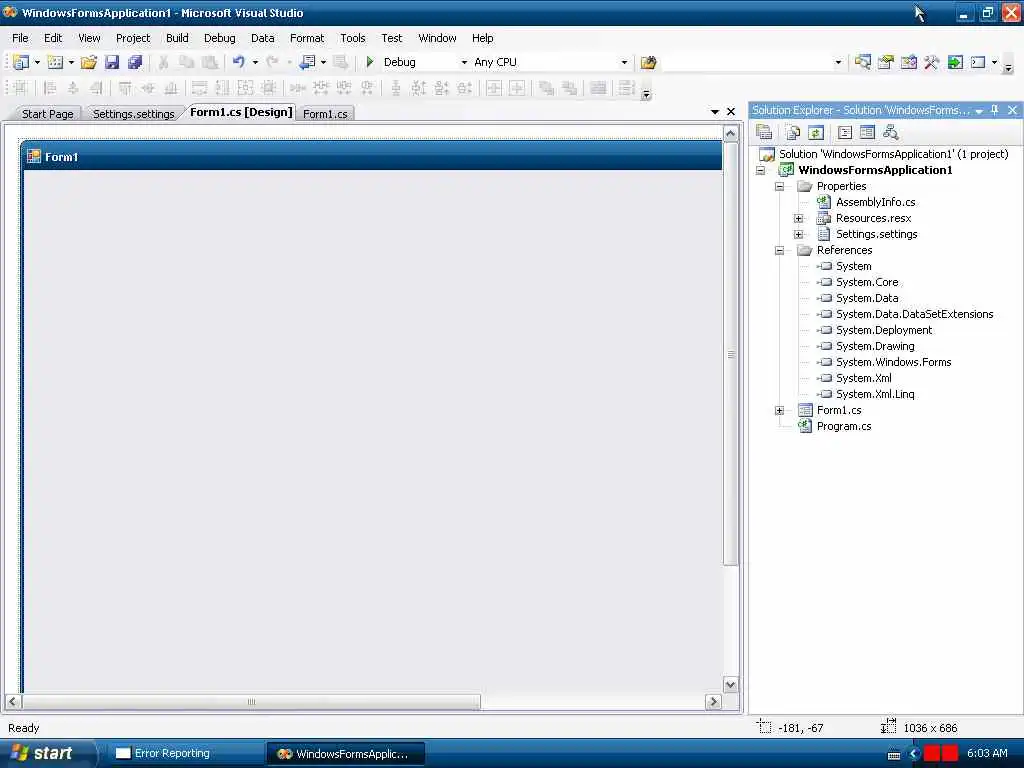Image resolution: width=1024 pixels, height=768 pixels.
Task: Open the Object Browser toolbar icon
Action: coord(908,62)
